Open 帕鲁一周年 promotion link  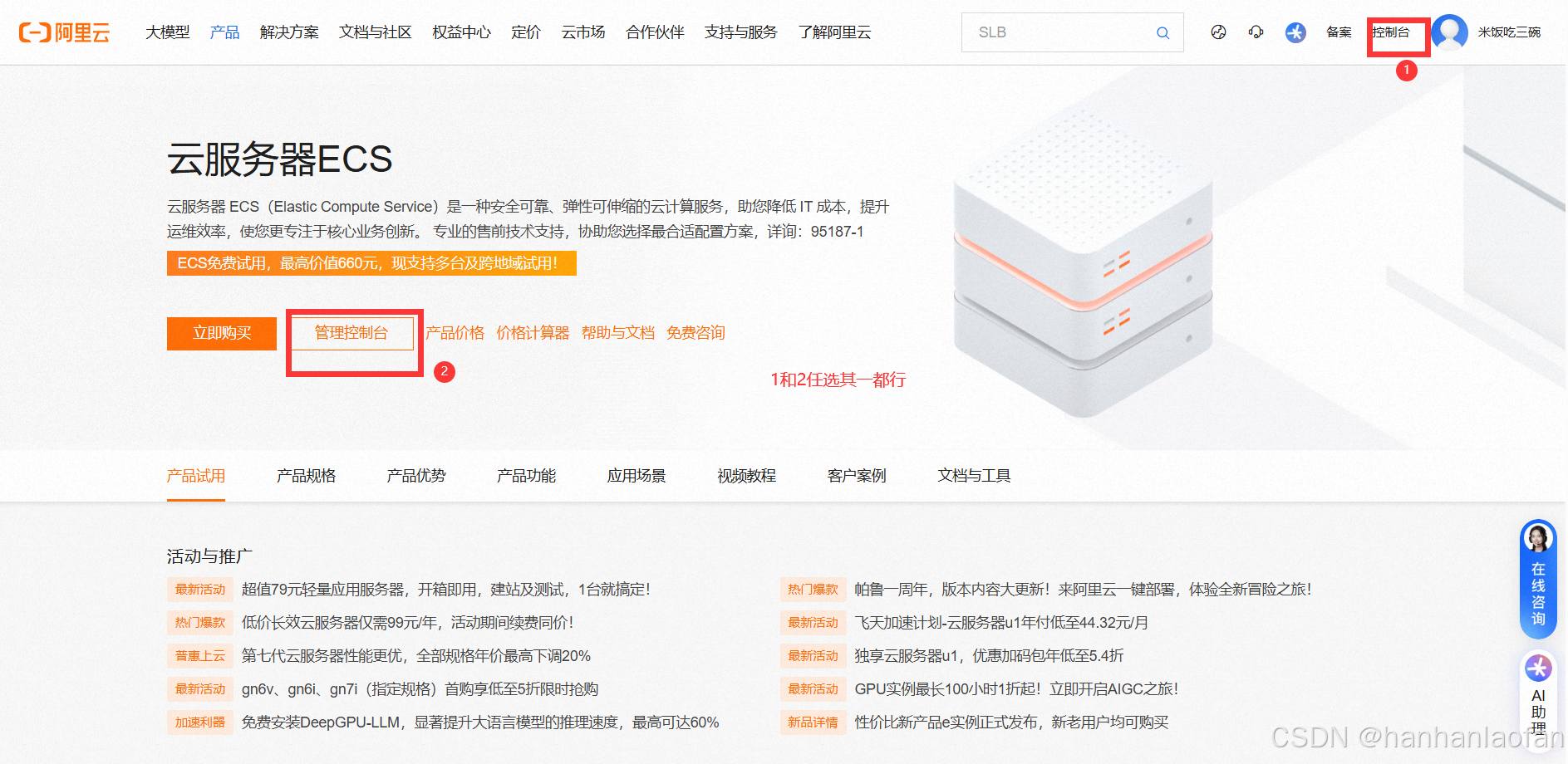coord(1083,590)
